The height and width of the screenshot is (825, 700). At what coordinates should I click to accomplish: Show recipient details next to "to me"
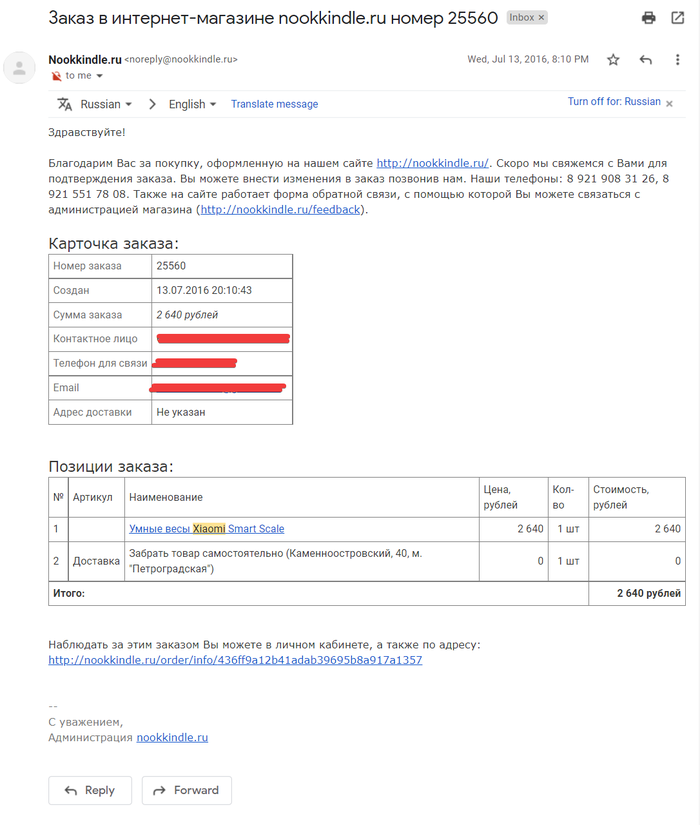[x=99, y=76]
